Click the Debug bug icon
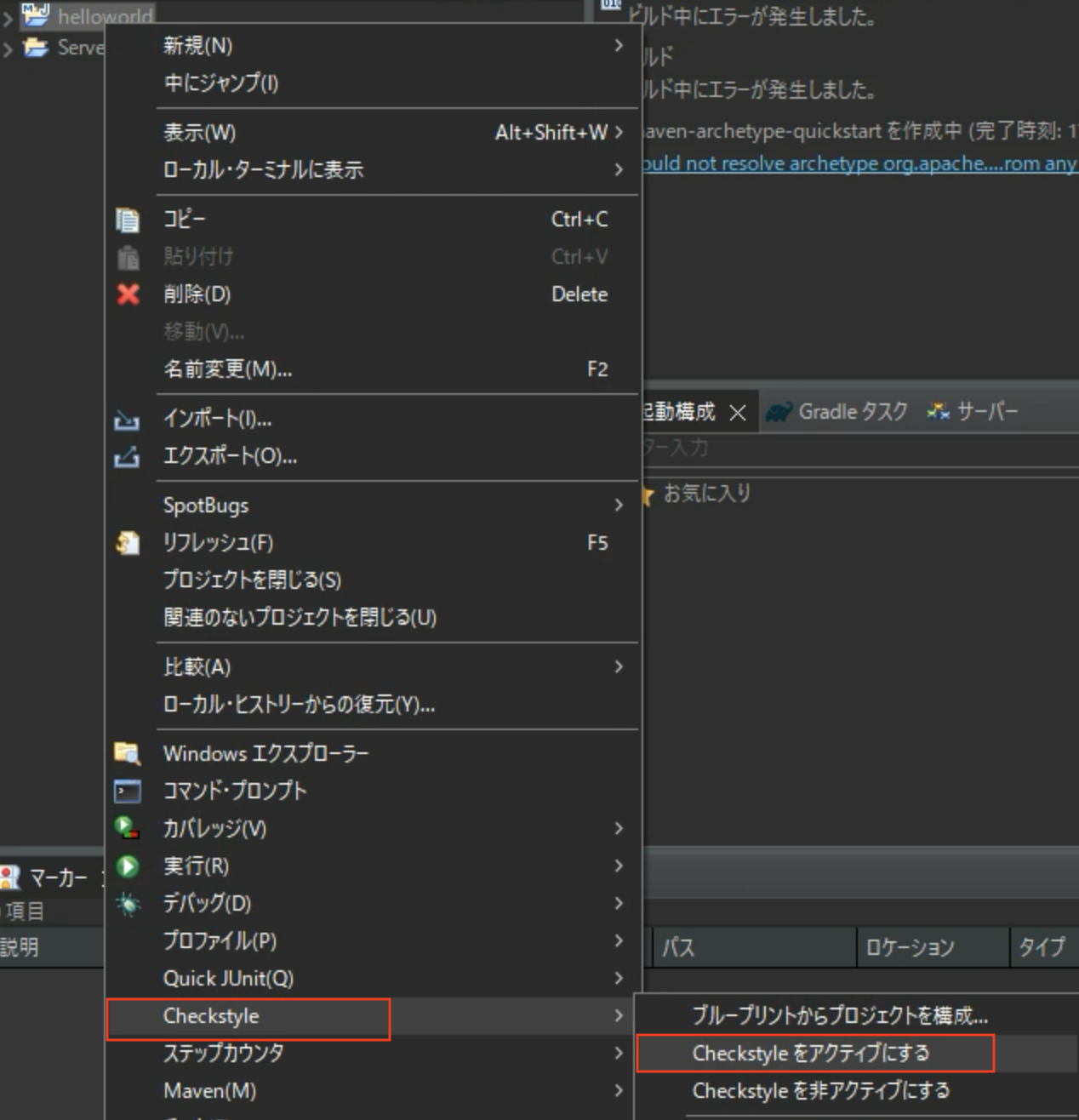Image resolution: width=1079 pixels, height=1120 pixels. click(128, 903)
